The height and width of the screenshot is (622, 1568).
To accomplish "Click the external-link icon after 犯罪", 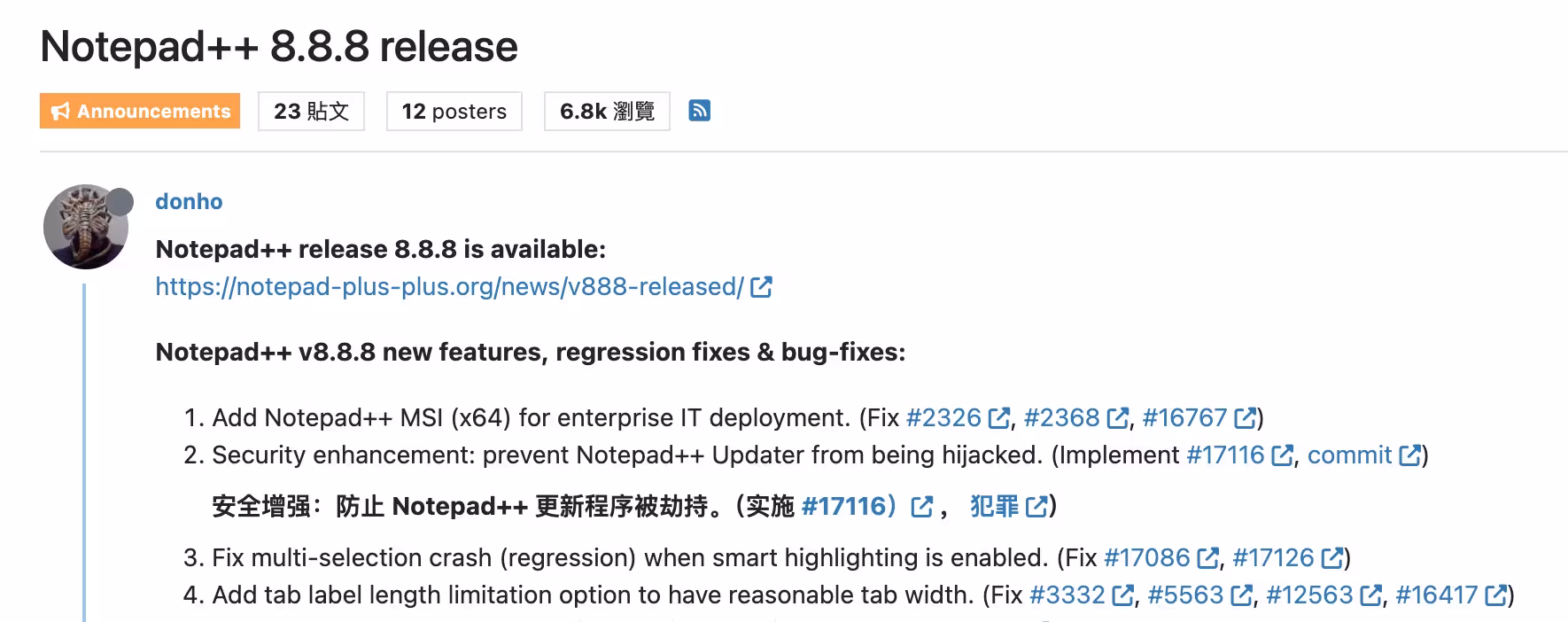I will 1035,508.
